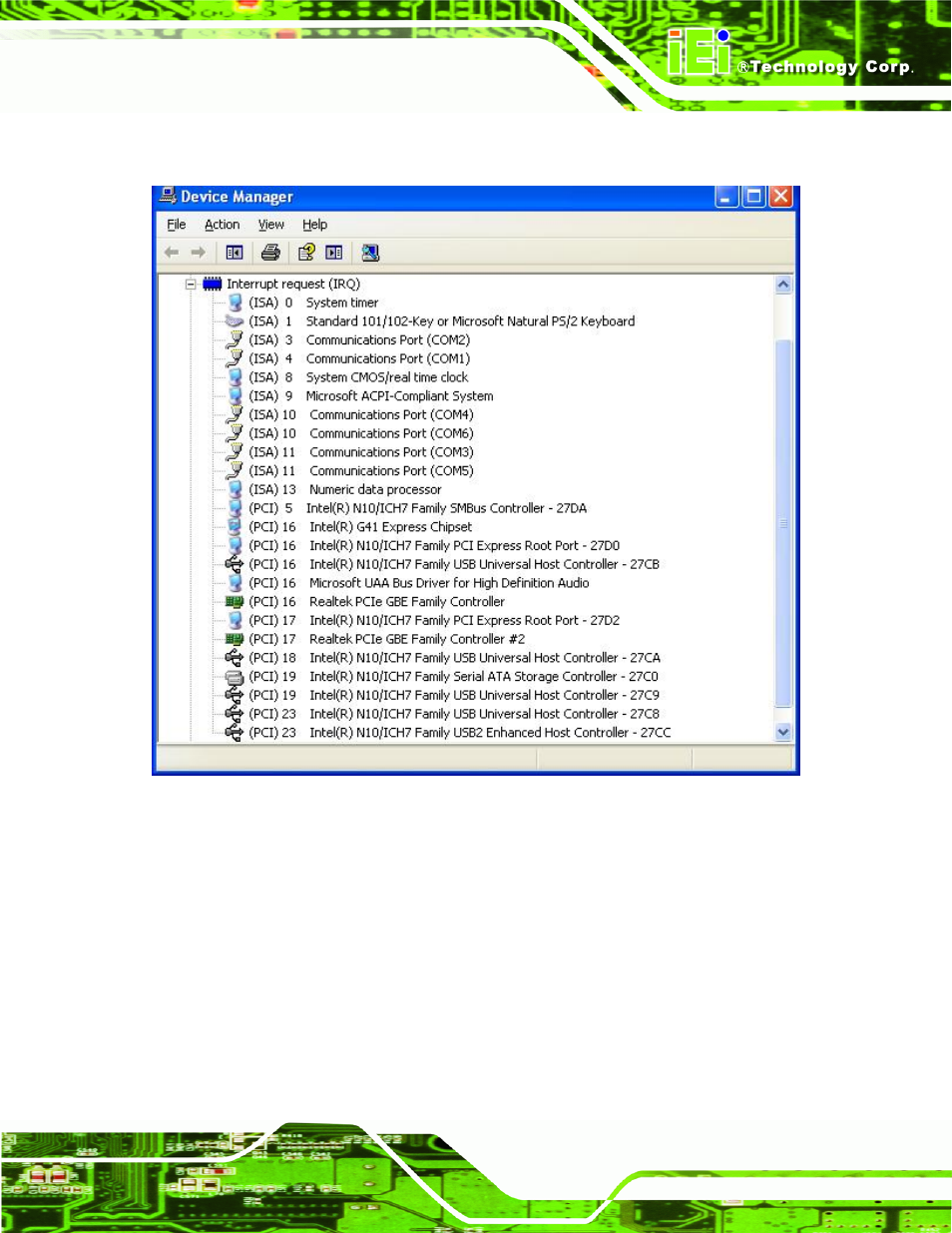The image size is (952, 1233).
Task: Click the icon for Numeric data processor
Action: pos(235,489)
